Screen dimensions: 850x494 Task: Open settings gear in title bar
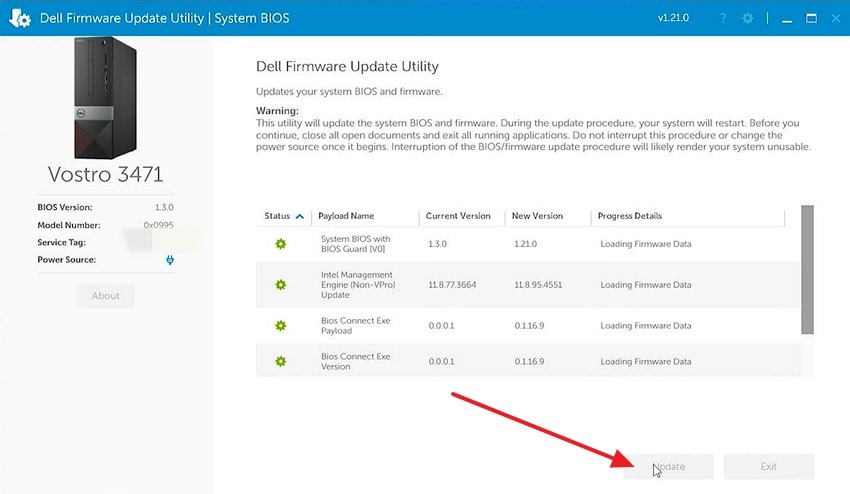pyautogui.click(x=748, y=18)
